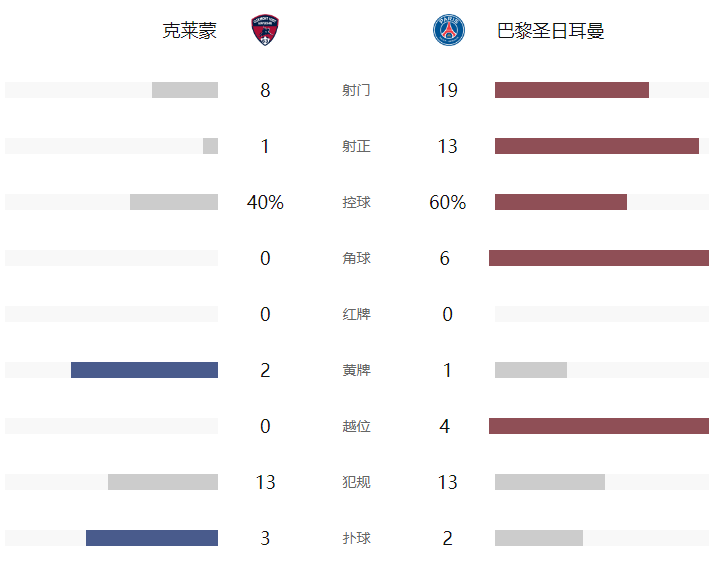Click the Clermont Foot club crest

click(265, 30)
